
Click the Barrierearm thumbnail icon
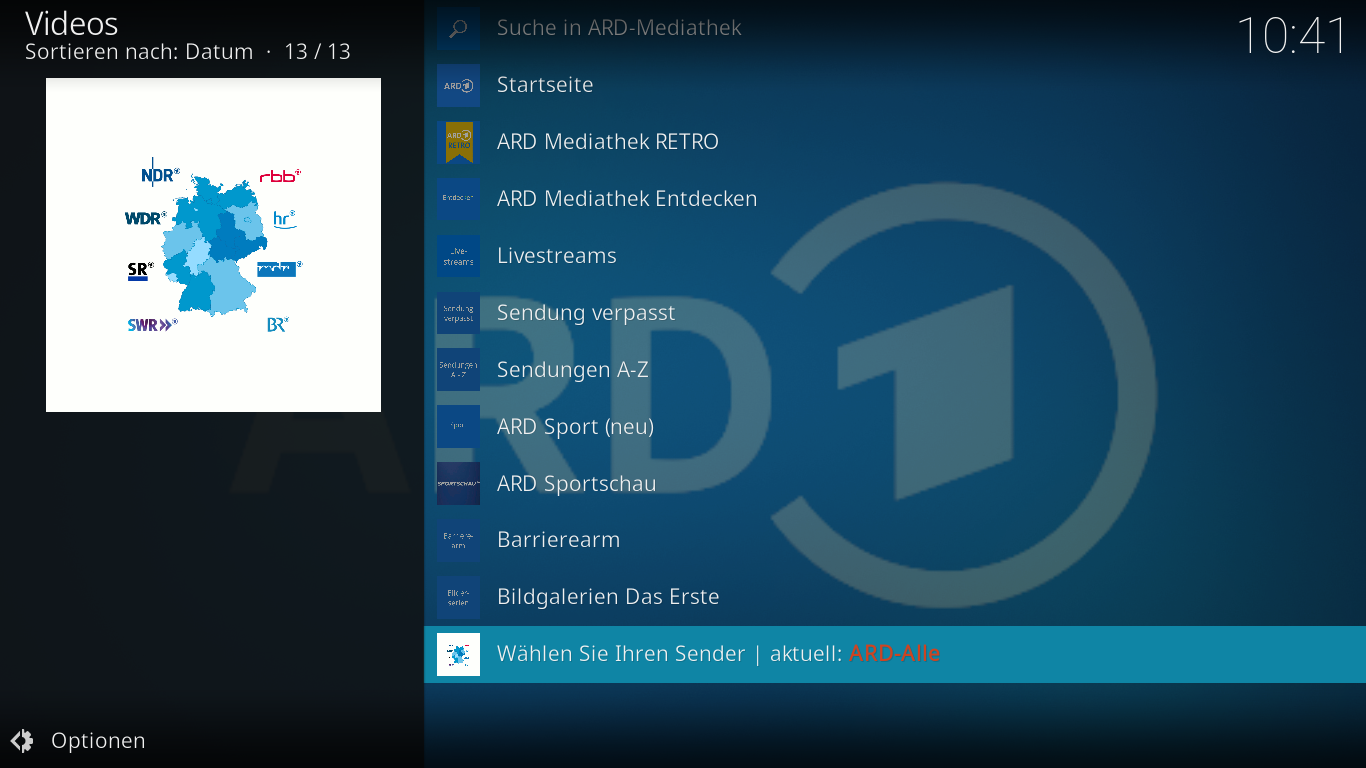pyautogui.click(x=458, y=540)
